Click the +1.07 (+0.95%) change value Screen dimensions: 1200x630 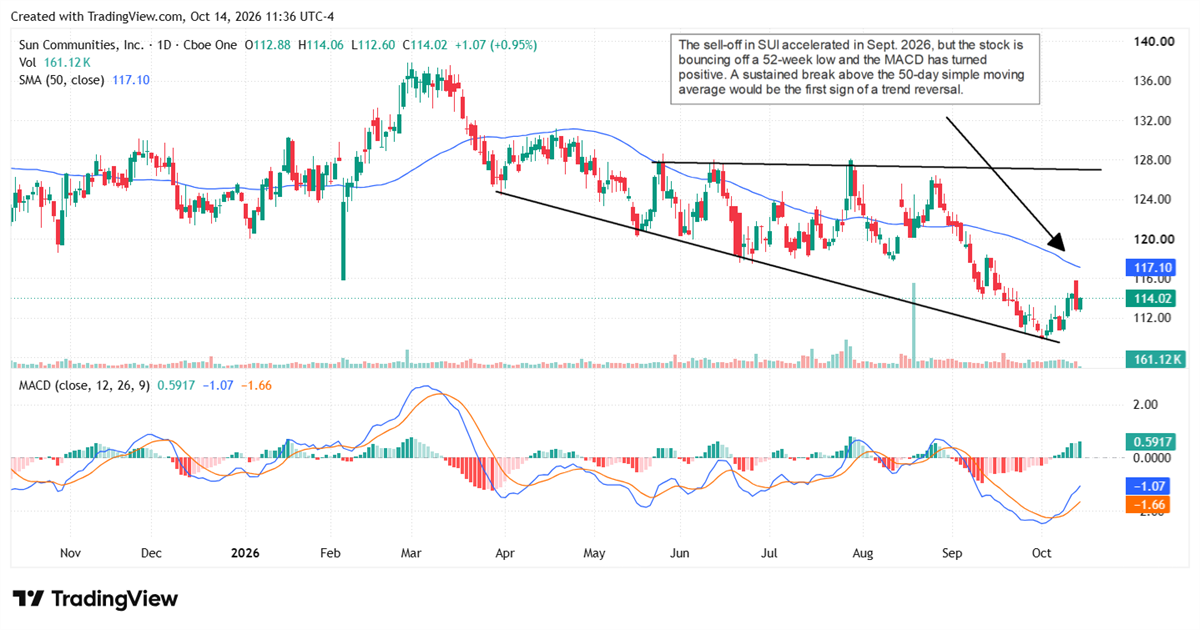pos(495,45)
